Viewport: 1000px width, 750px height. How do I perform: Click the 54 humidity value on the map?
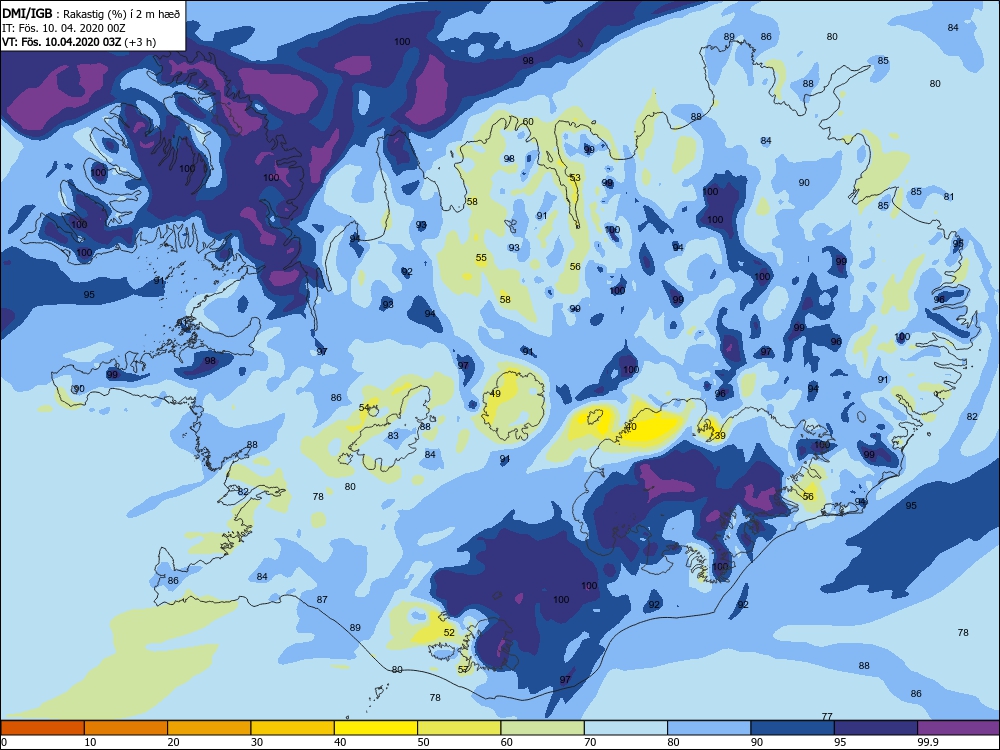(364, 408)
